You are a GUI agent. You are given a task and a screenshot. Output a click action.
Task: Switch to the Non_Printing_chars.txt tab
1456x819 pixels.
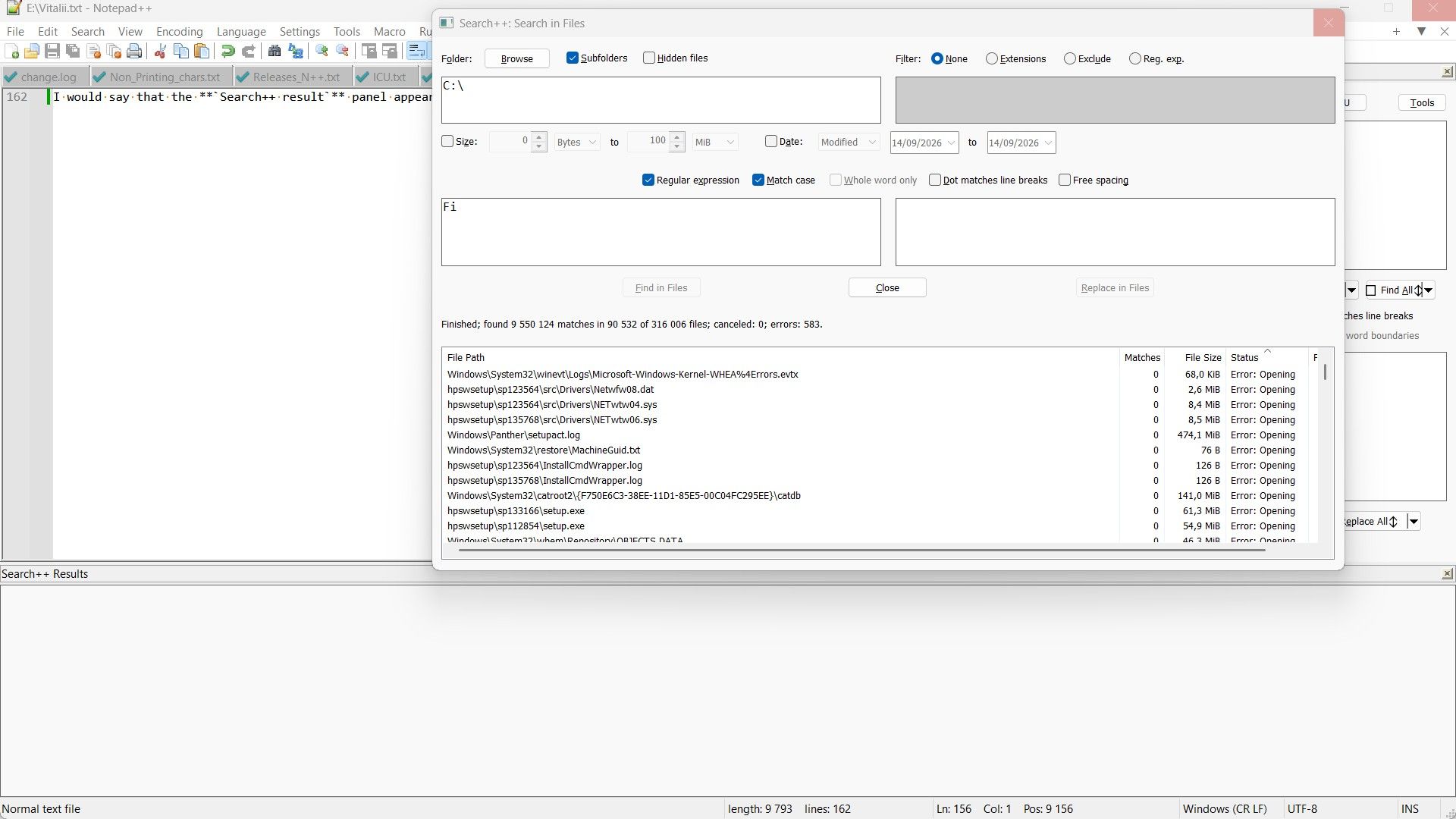click(x=161, y=77)
